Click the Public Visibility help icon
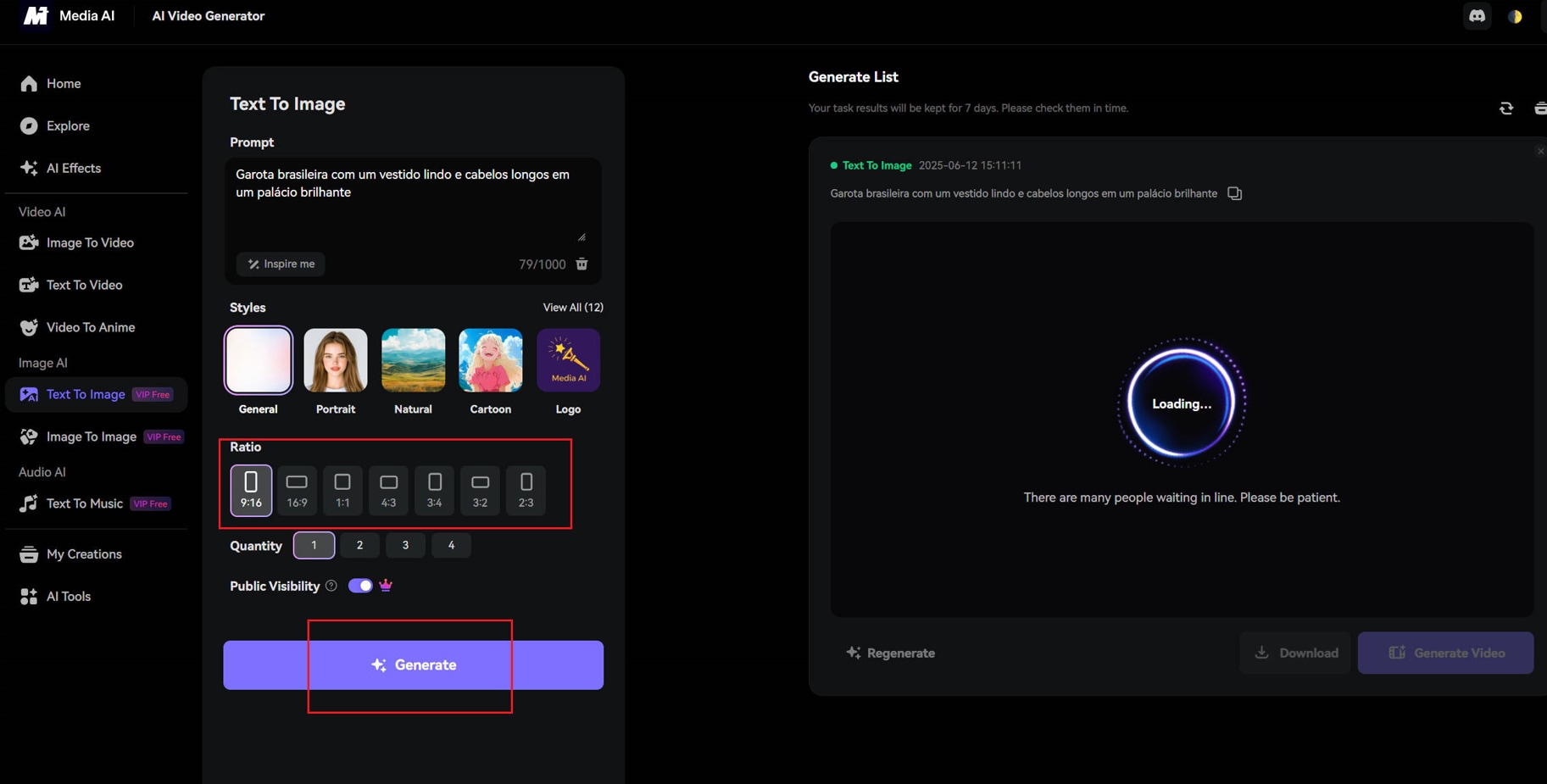Image resolution: width=1547 pixels, height=784 pixels. click(x=331, y=586)
